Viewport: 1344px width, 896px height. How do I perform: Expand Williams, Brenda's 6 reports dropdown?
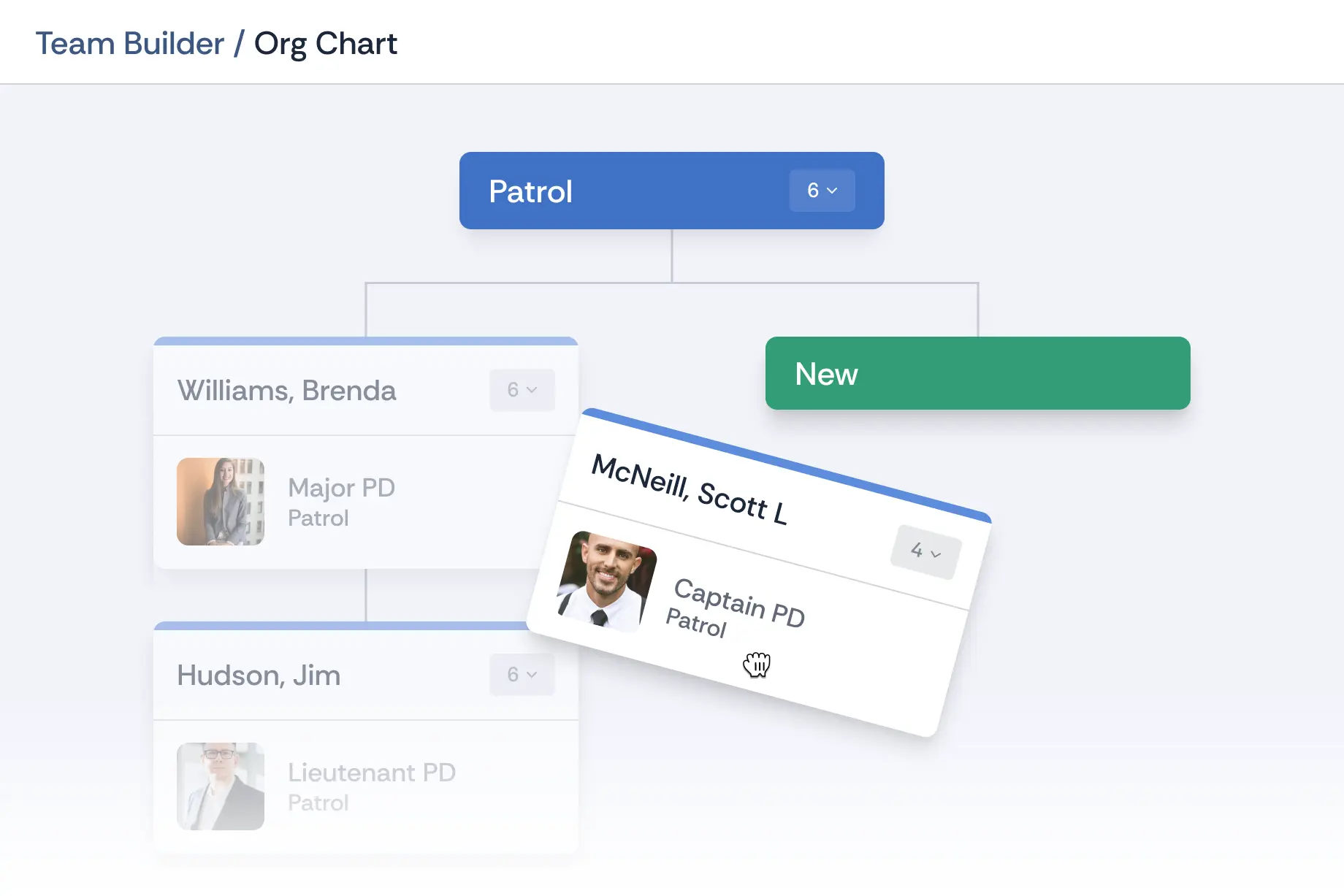[x=522, y=390]
